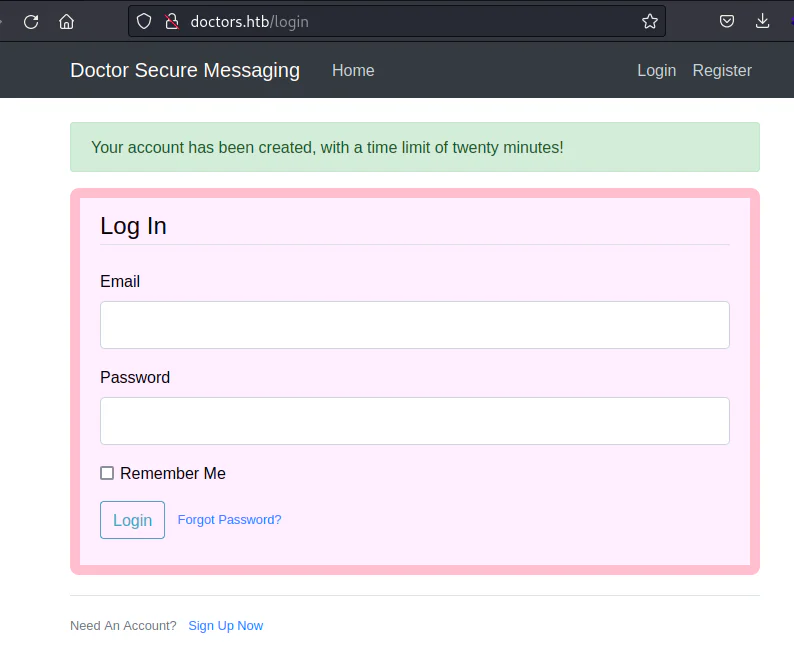
Task: Reload the page with the refresh icon
Action: click(31, 22)
